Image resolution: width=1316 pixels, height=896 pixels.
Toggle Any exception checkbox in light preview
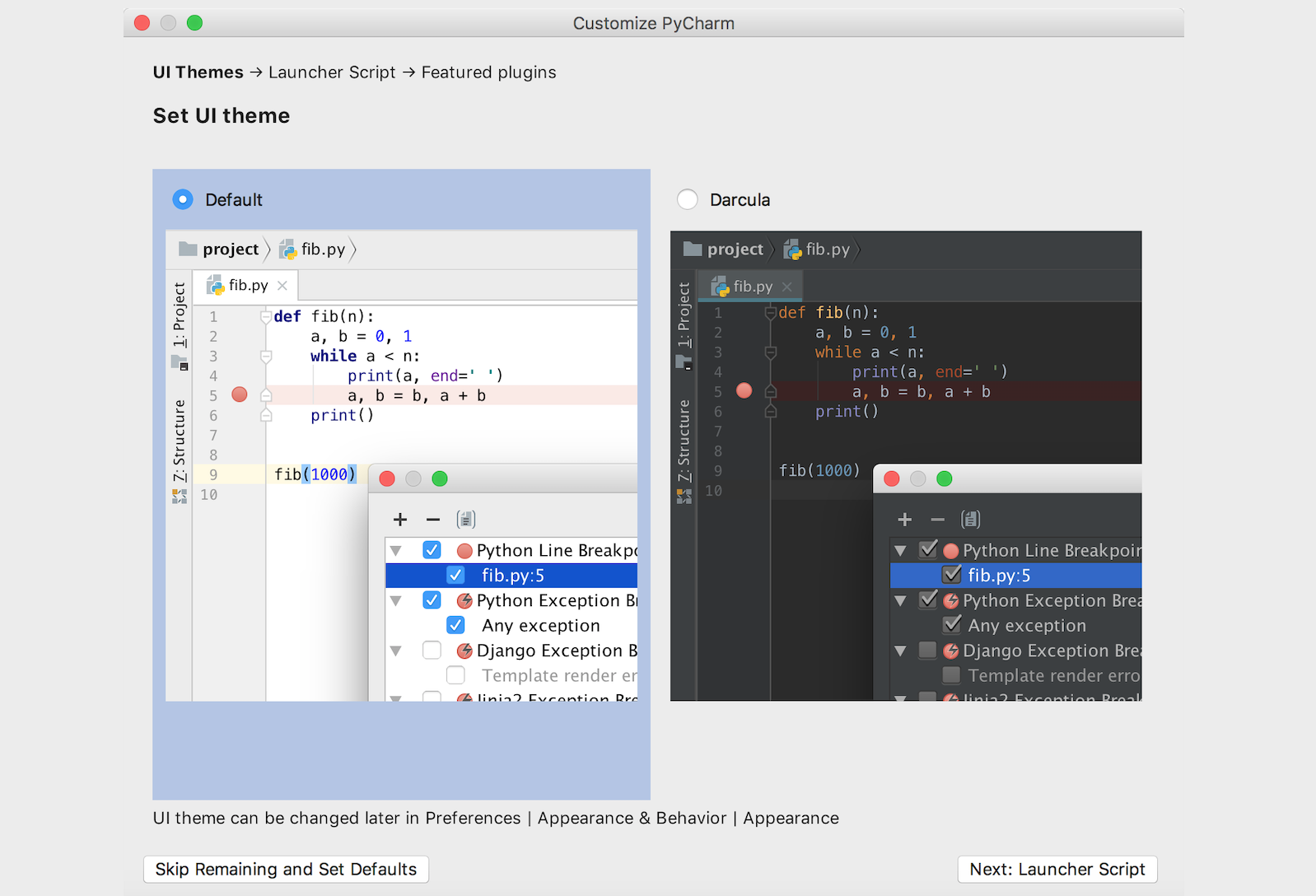tap(455, 625)
